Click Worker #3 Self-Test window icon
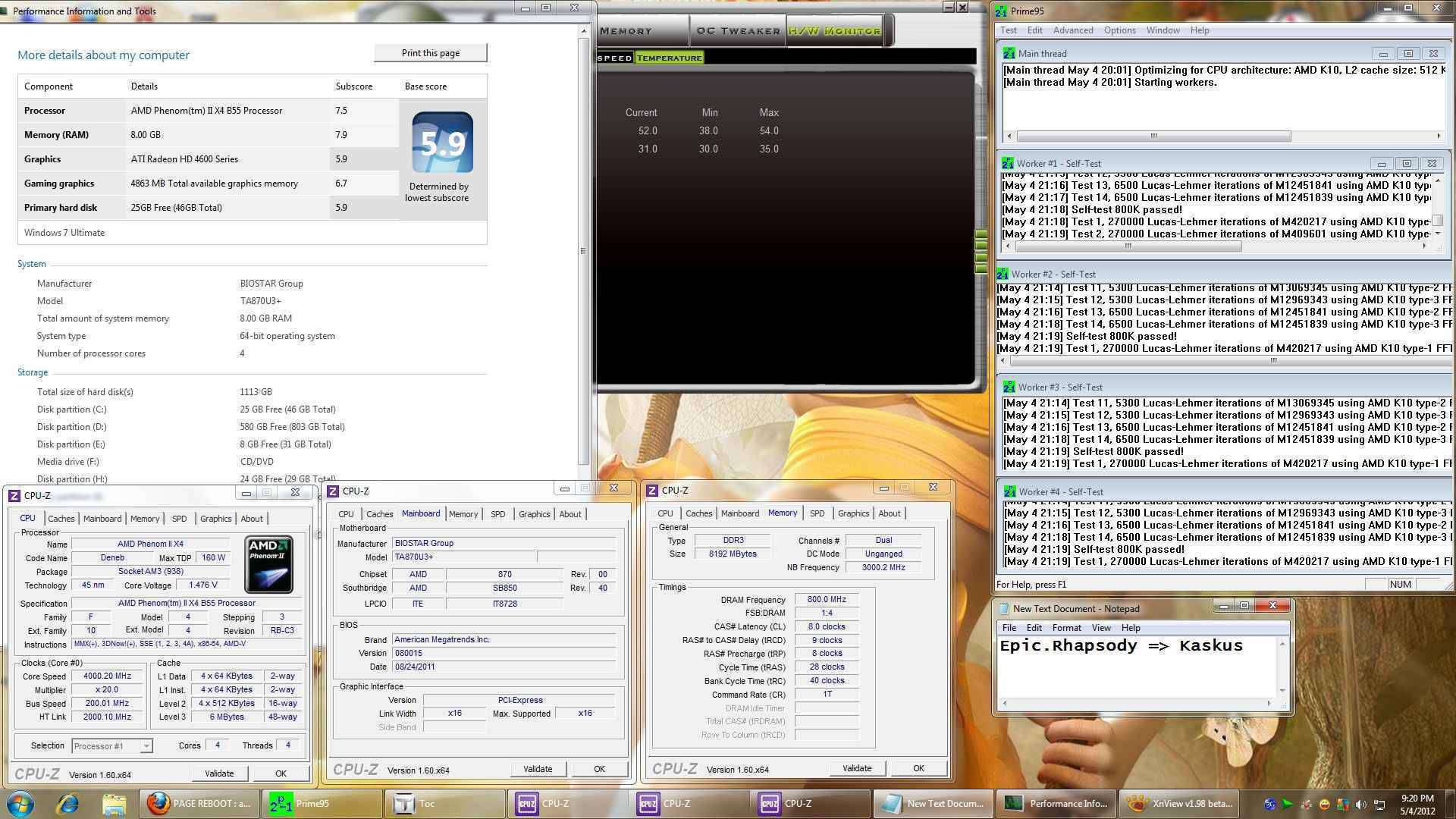Image resolution: width=1456 pixels, height=819 pixels. point(1009,388)
